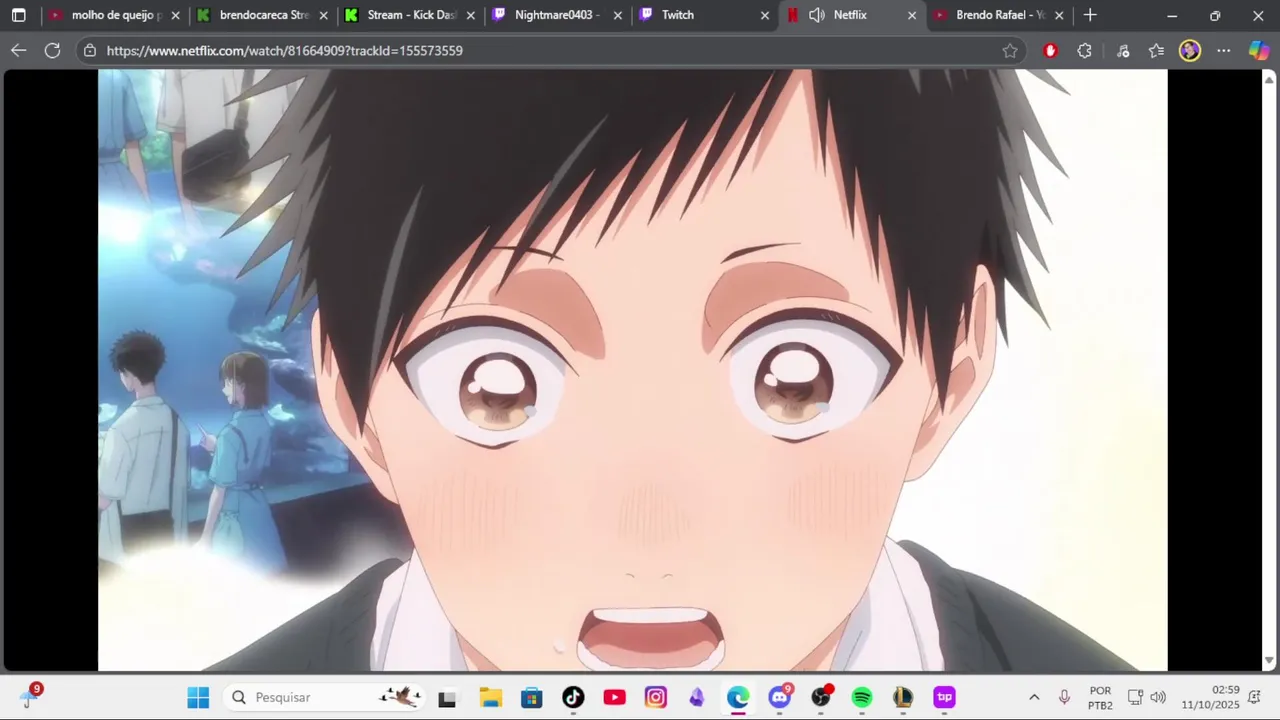
Task: Close the Brendo Rafael tab
Action: pyautogui.click(x=1059, y=15)
